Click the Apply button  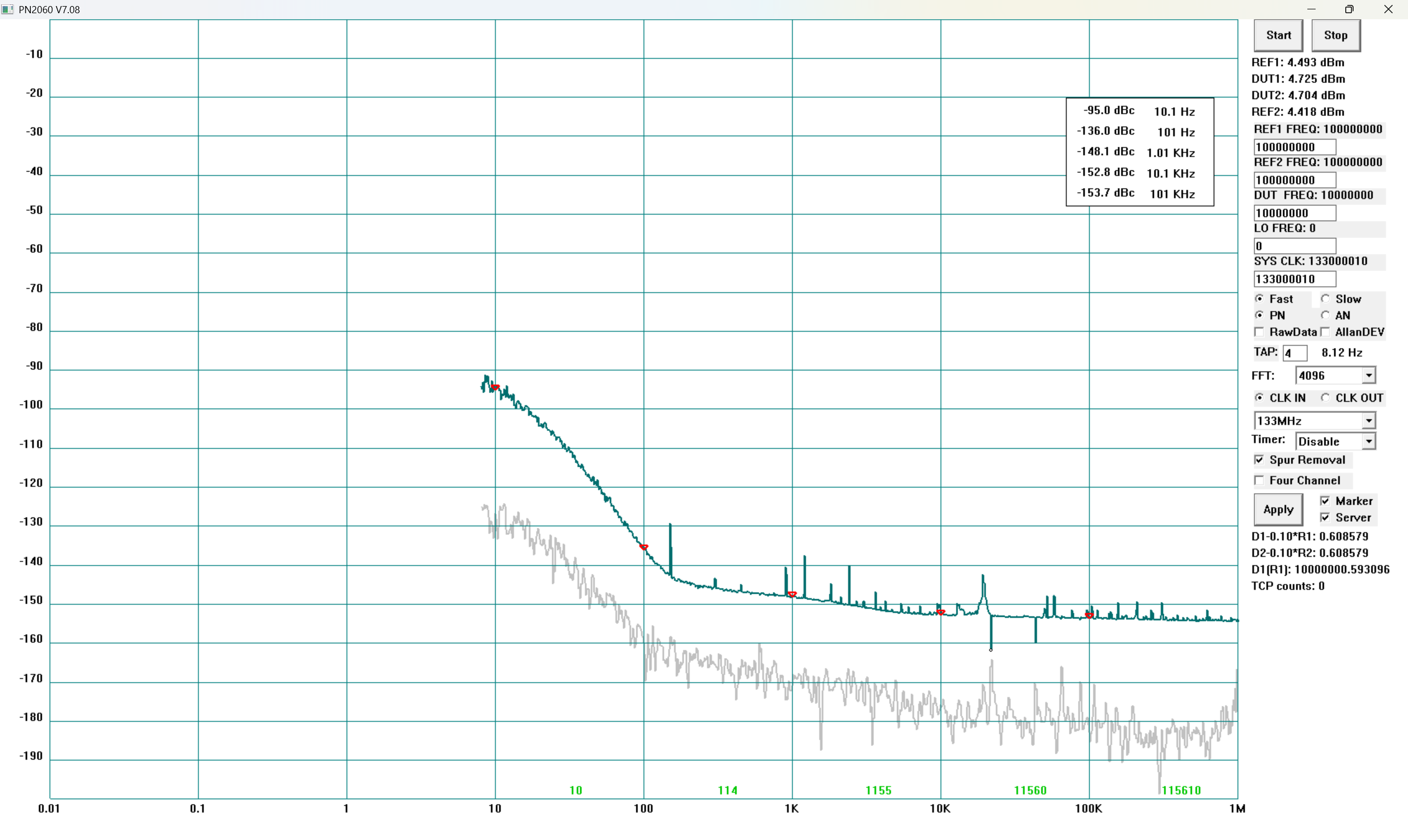(x=1278, y=510)
